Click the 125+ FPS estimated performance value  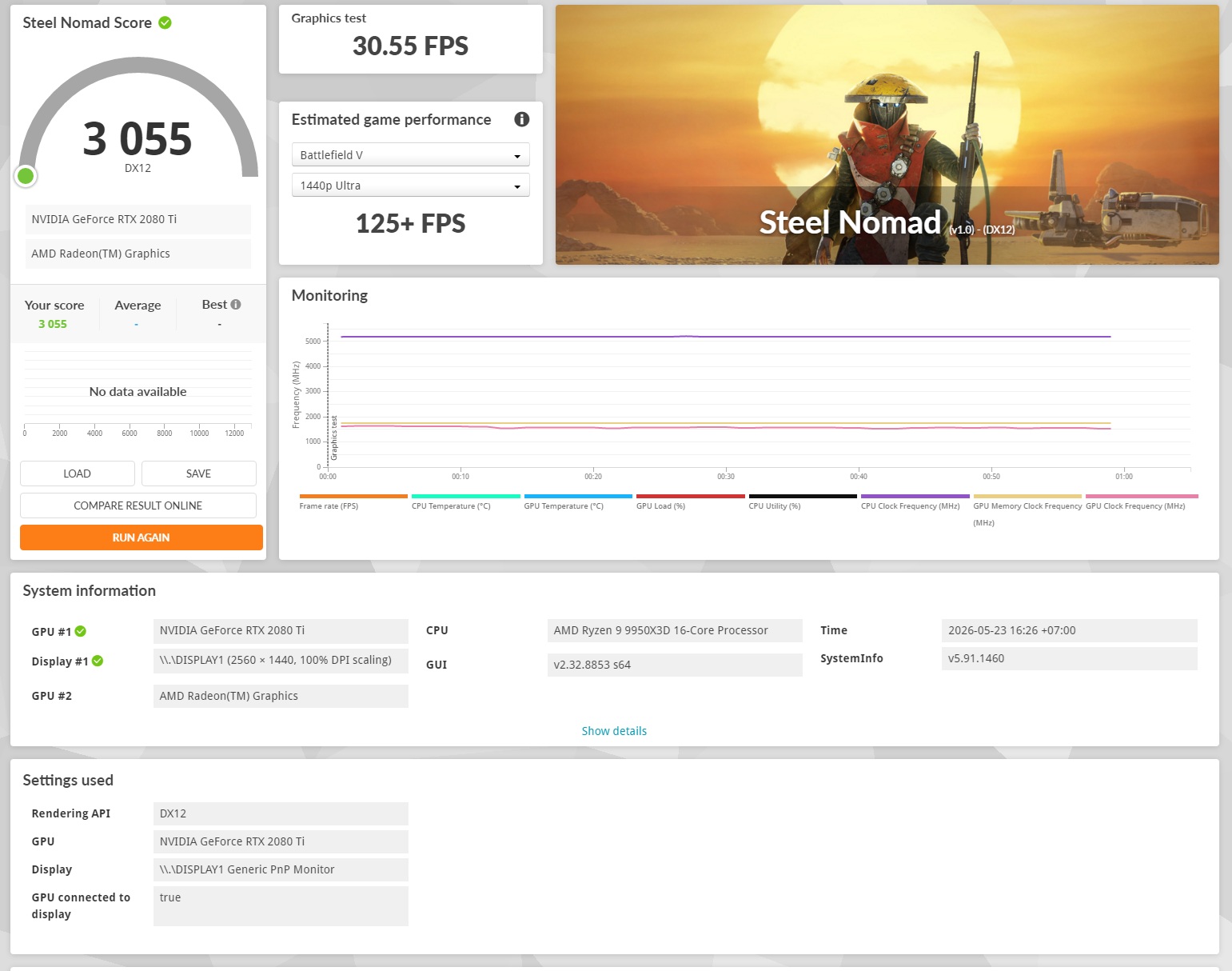click(410, 223)
